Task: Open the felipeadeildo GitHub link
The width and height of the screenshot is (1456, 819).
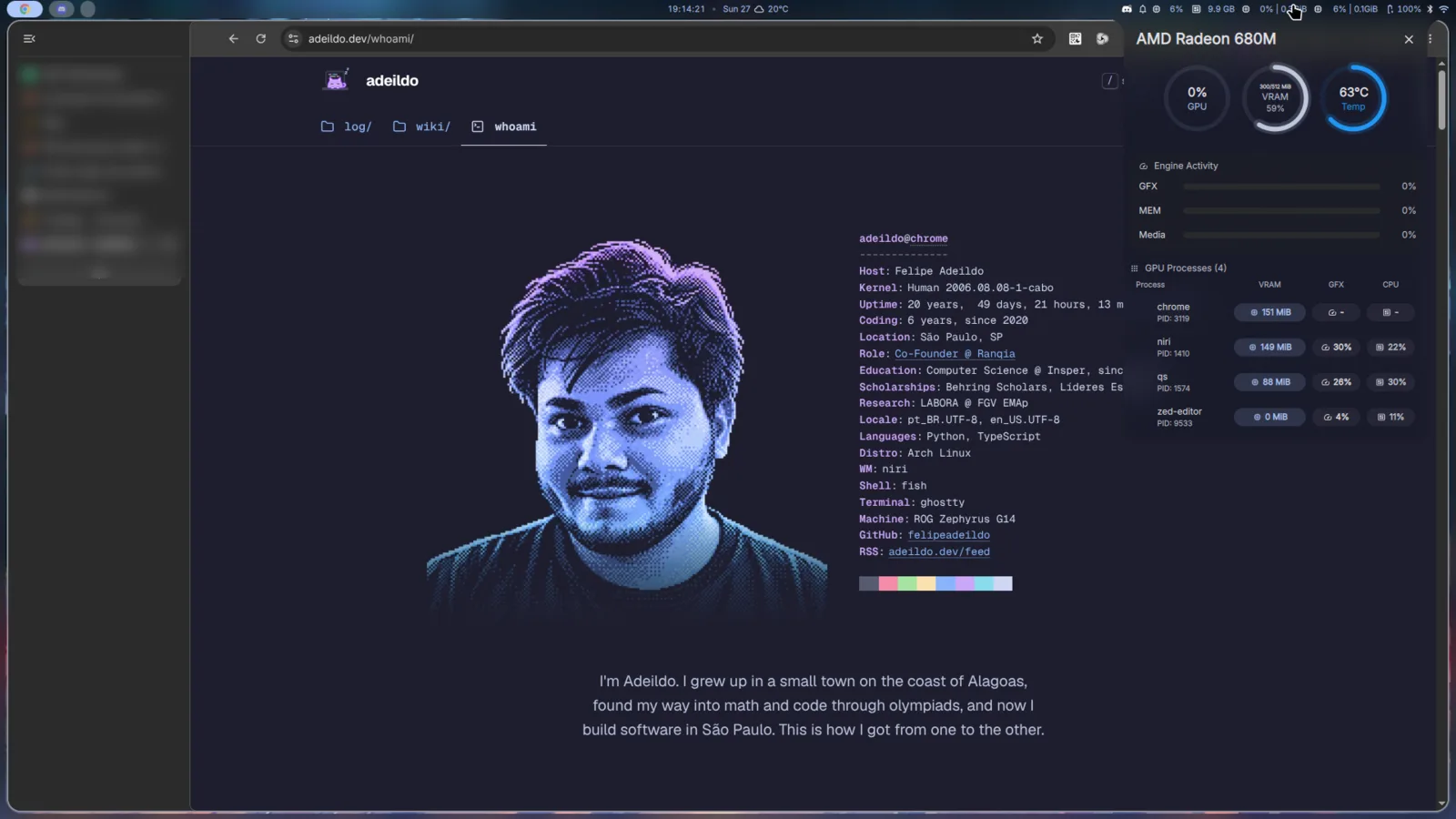Action: tap(948, 535)
